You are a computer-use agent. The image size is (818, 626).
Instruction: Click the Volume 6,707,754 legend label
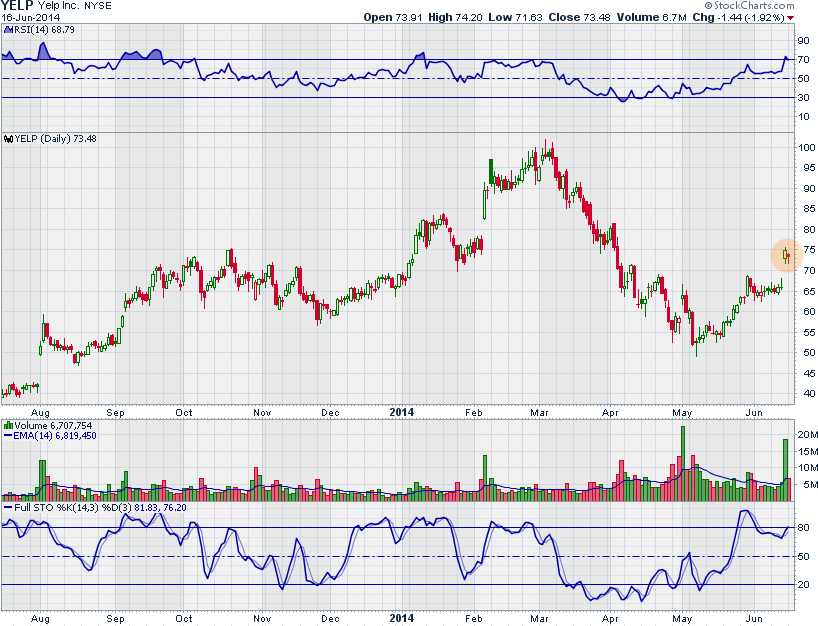[x=53, y=426]
